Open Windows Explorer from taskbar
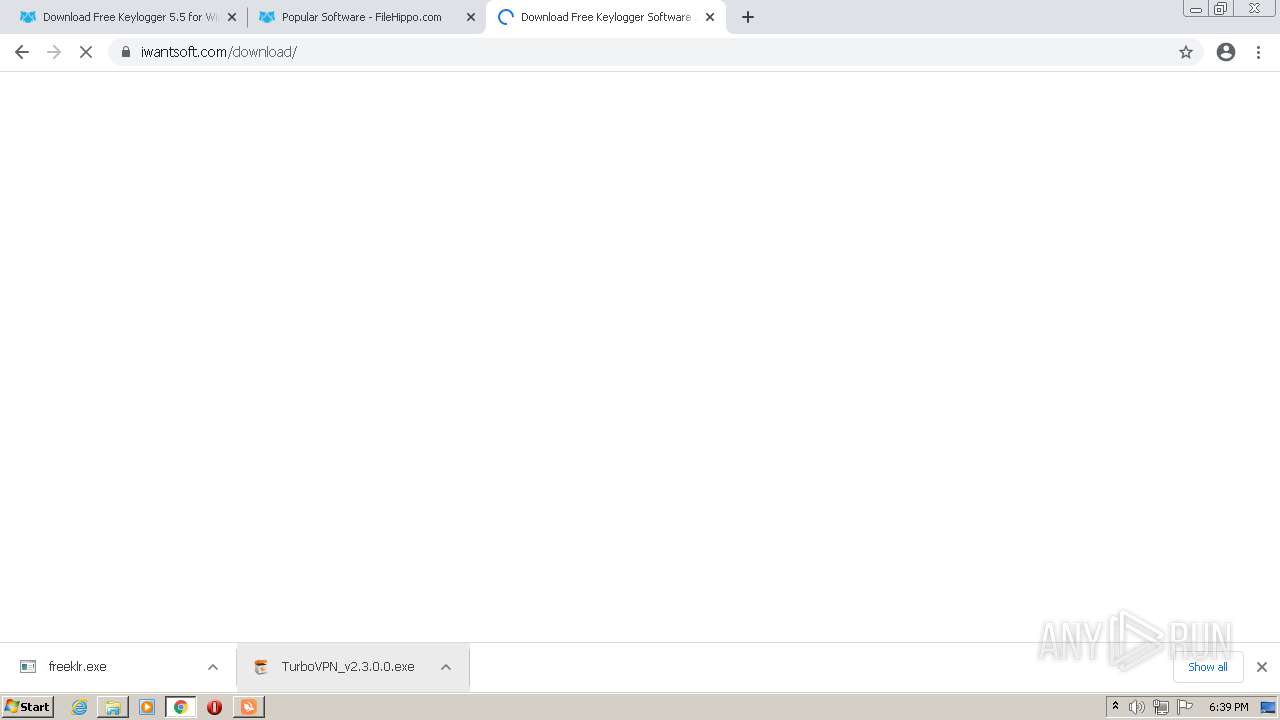Viewport: 1280px width, 720px height. 113,707
